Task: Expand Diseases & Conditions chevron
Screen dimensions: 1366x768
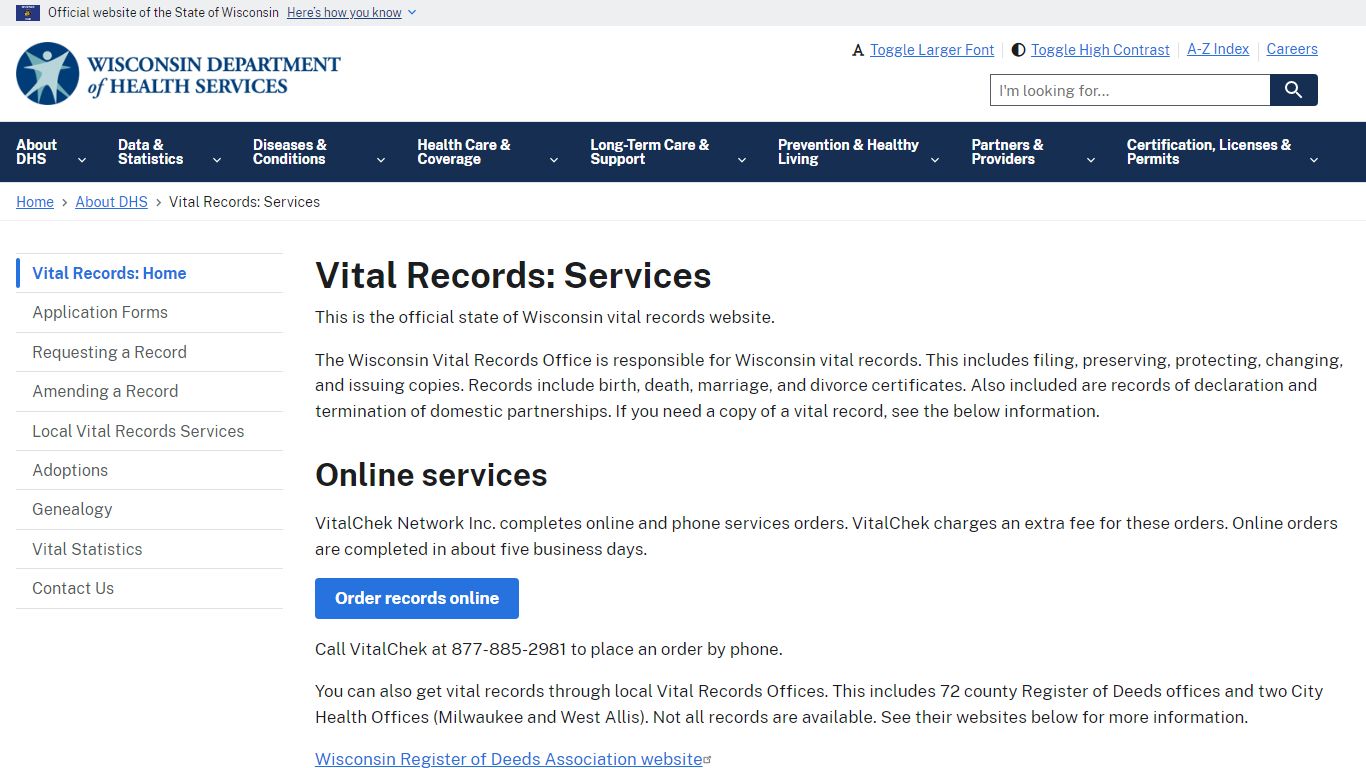Action: click(380, 160)
